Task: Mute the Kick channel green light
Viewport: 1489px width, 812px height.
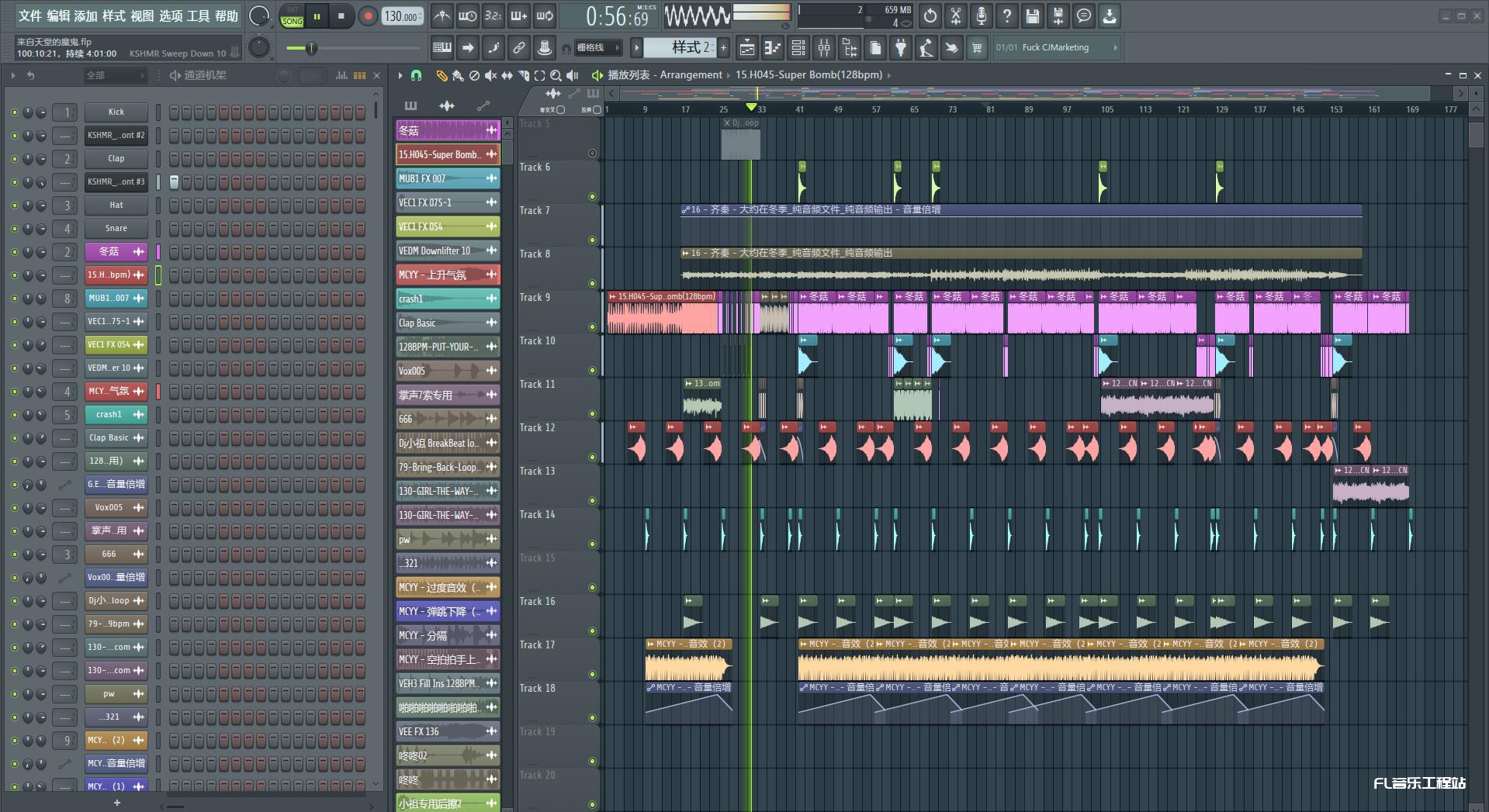Action: (14, 112)
